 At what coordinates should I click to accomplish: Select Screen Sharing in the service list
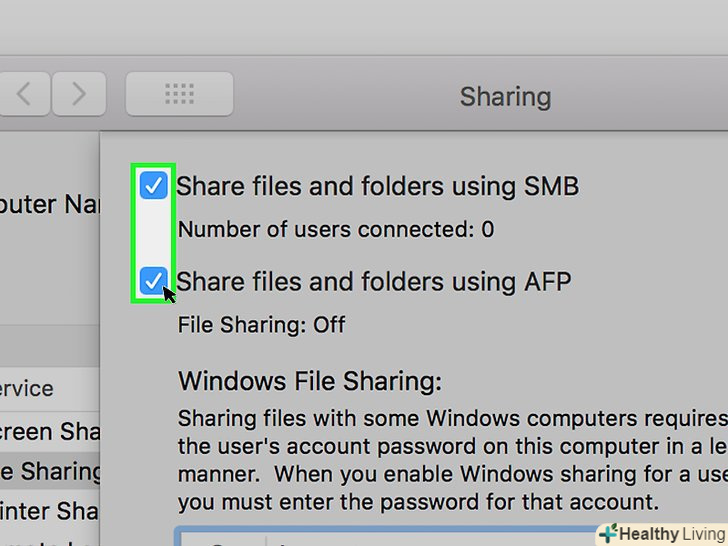click(50, 430)
